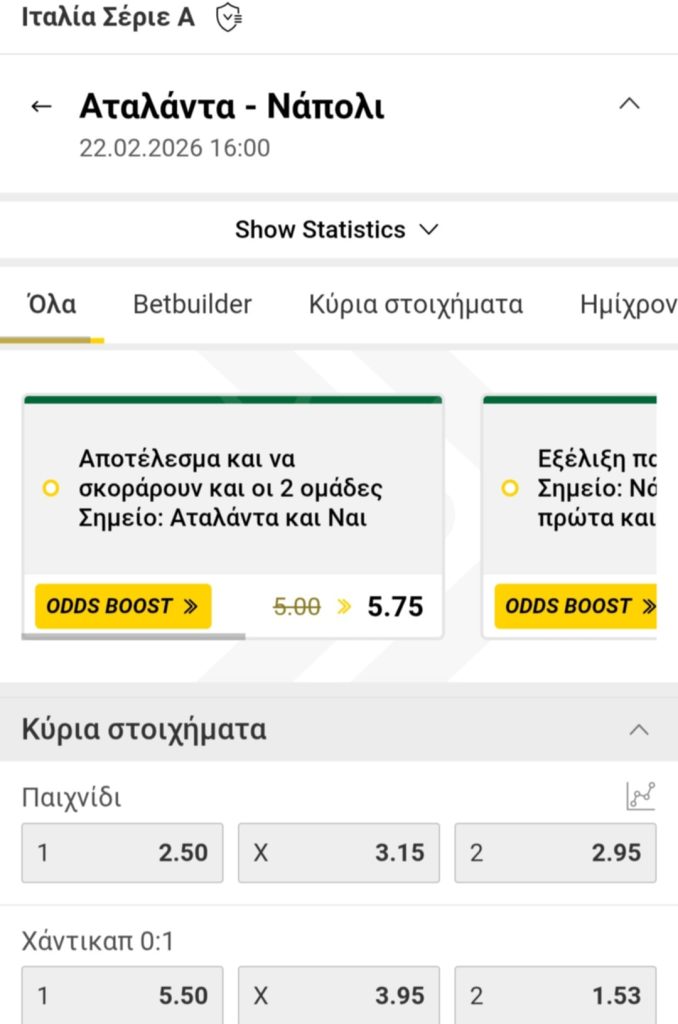Pick home win odds 2.50
The image size is (678, 1024).
click(122, 852)
